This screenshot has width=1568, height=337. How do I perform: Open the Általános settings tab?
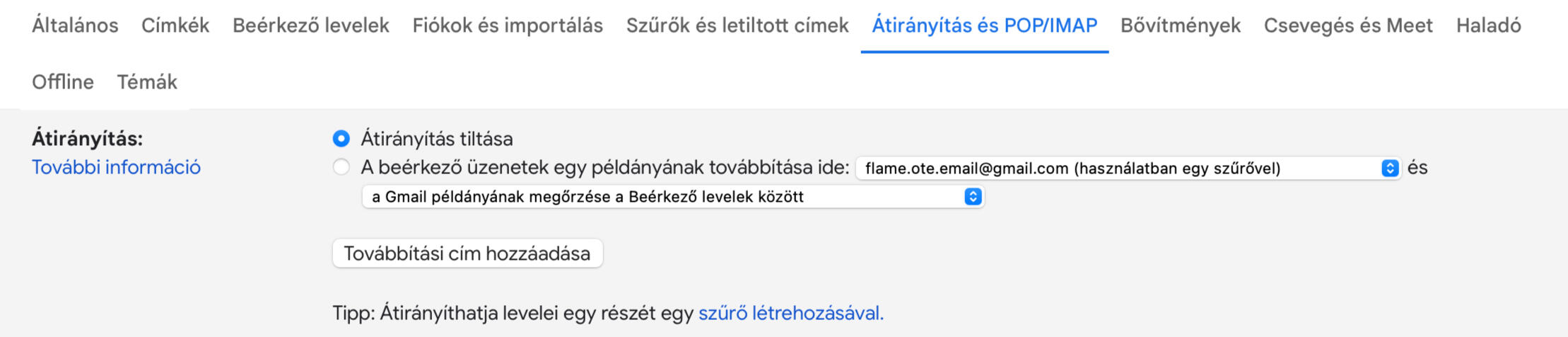click(x=75, y=25)
